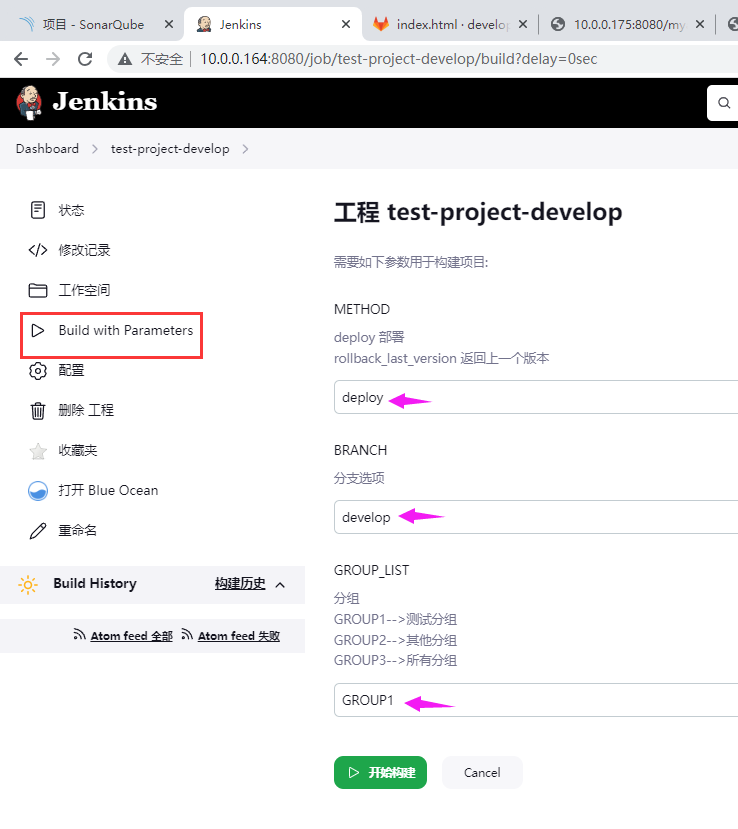Open the METHOD deploy dropdown

tap(536, 397)
